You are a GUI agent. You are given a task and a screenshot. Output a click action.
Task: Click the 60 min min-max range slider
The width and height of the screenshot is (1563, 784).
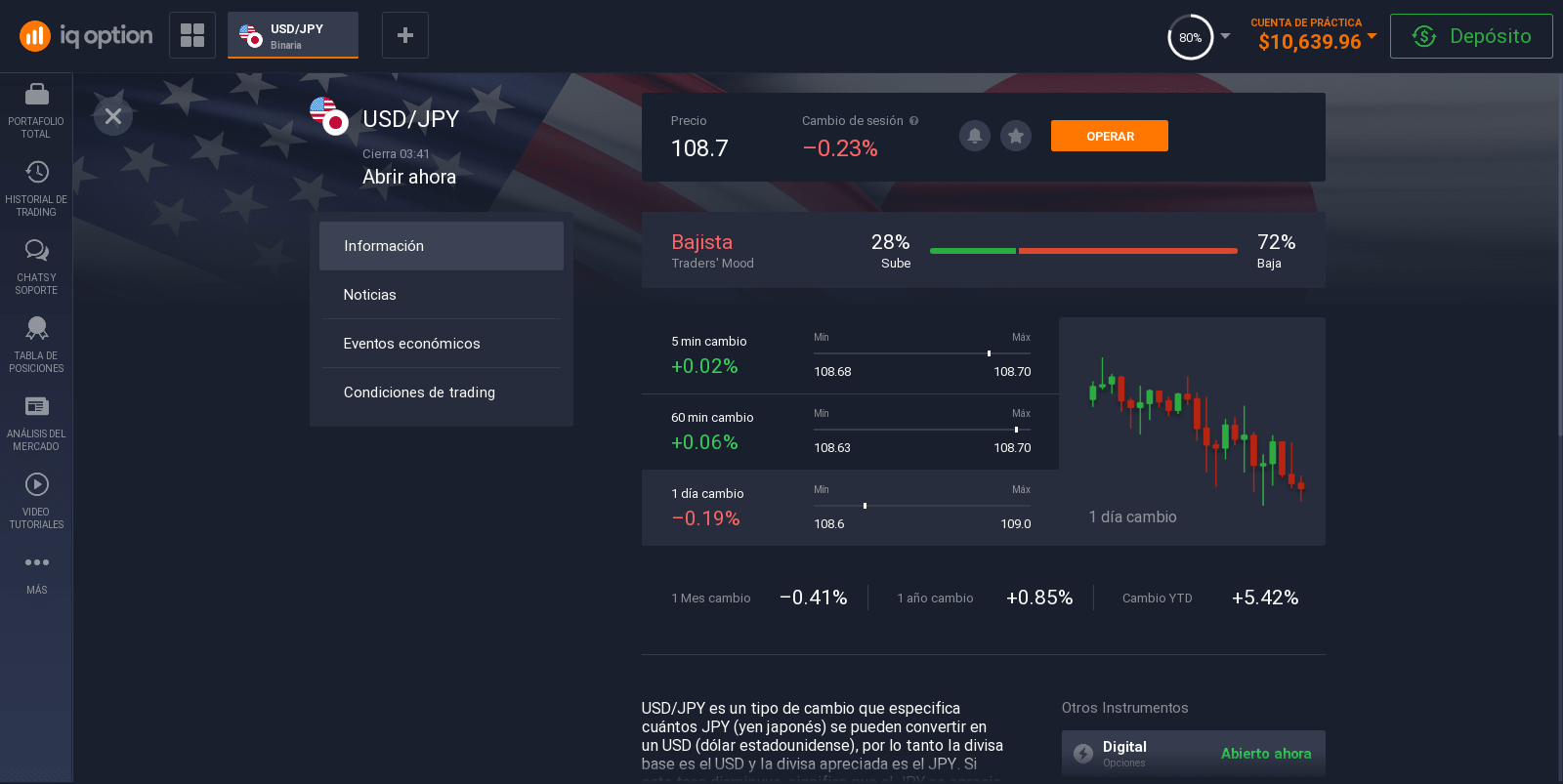pyautogui.click(x=922, y=430)
